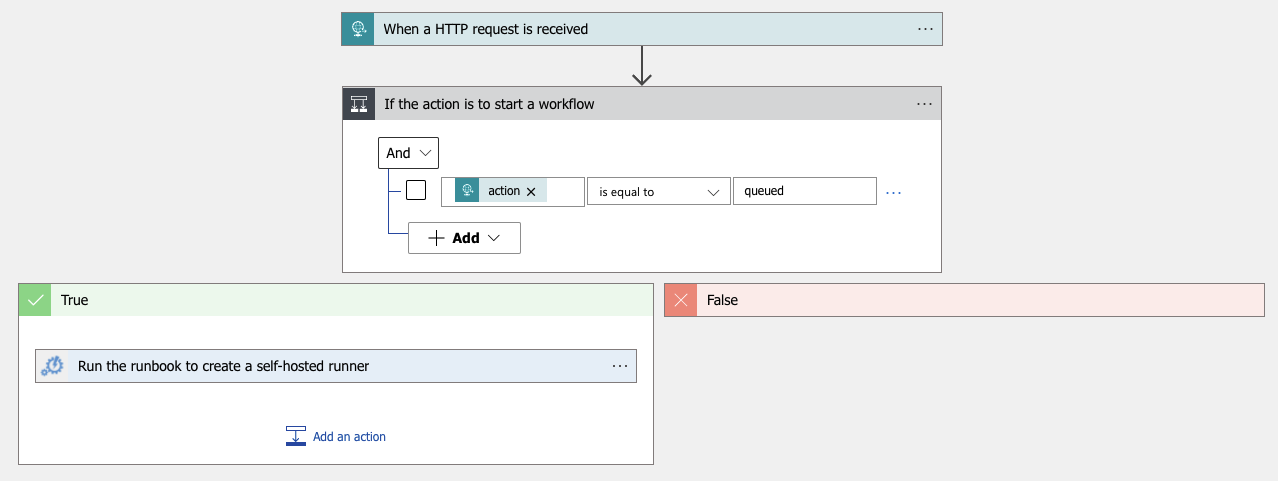Click the red X icon on False branch
The image size is (1278, 481).
coord(681,300)
